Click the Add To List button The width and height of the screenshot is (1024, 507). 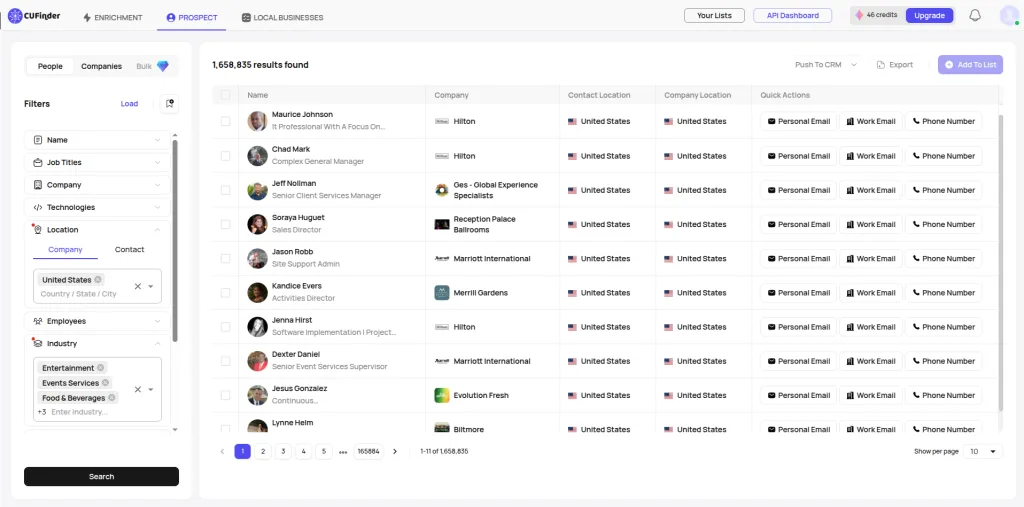970,65
